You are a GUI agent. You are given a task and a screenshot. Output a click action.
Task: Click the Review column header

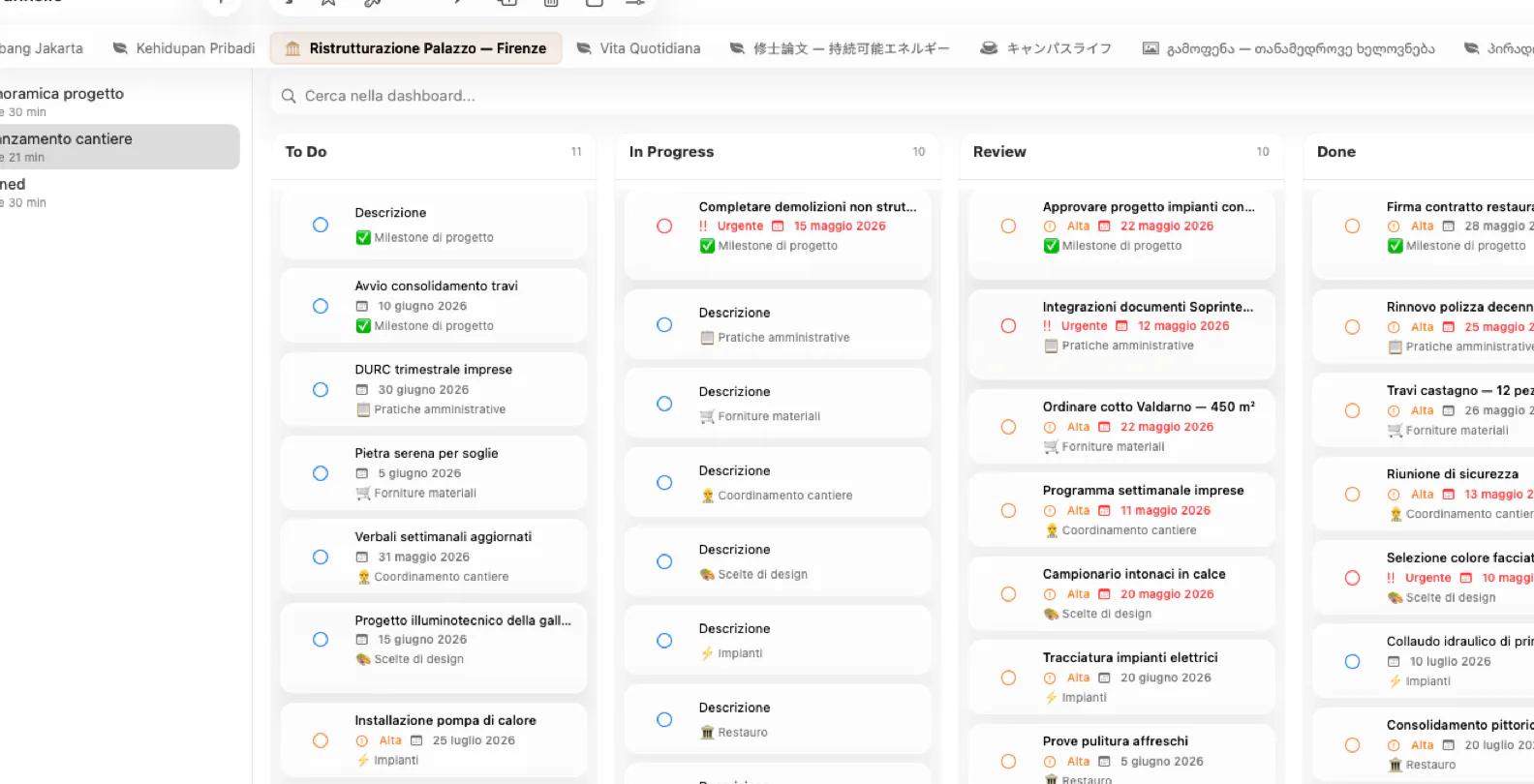point(999,152)
